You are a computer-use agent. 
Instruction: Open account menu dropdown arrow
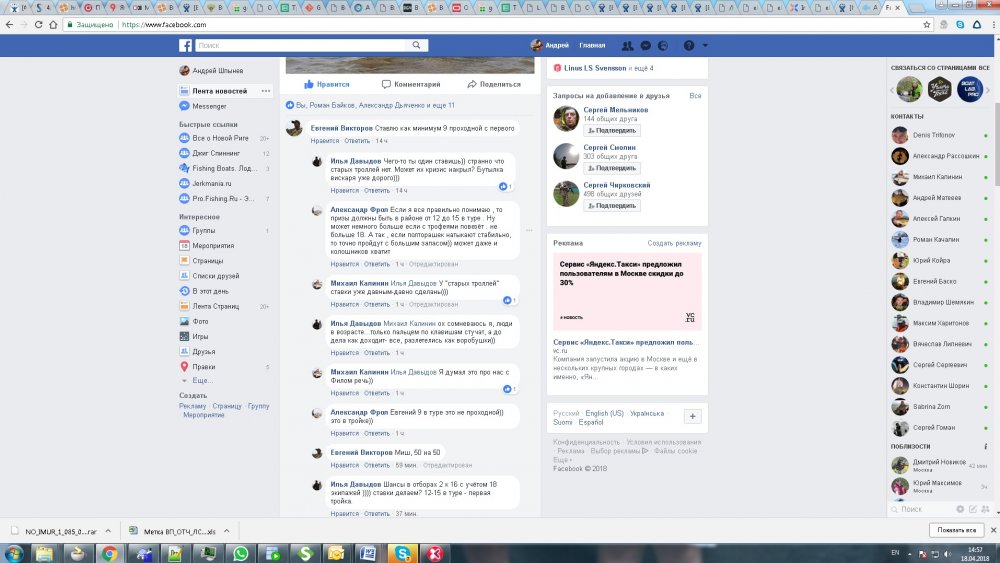[x=705, y=46]
